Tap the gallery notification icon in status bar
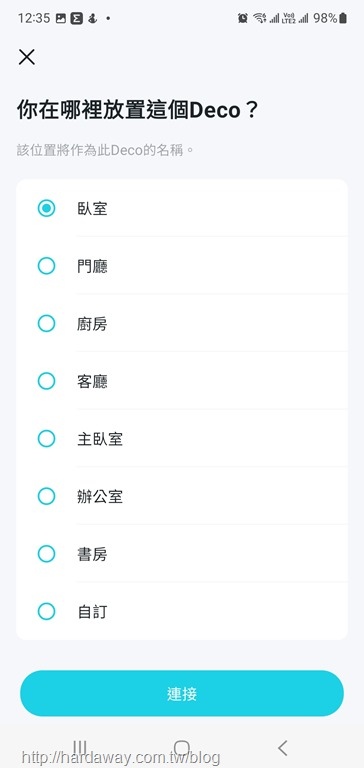364x768 pixels. [x=61, y=19]
